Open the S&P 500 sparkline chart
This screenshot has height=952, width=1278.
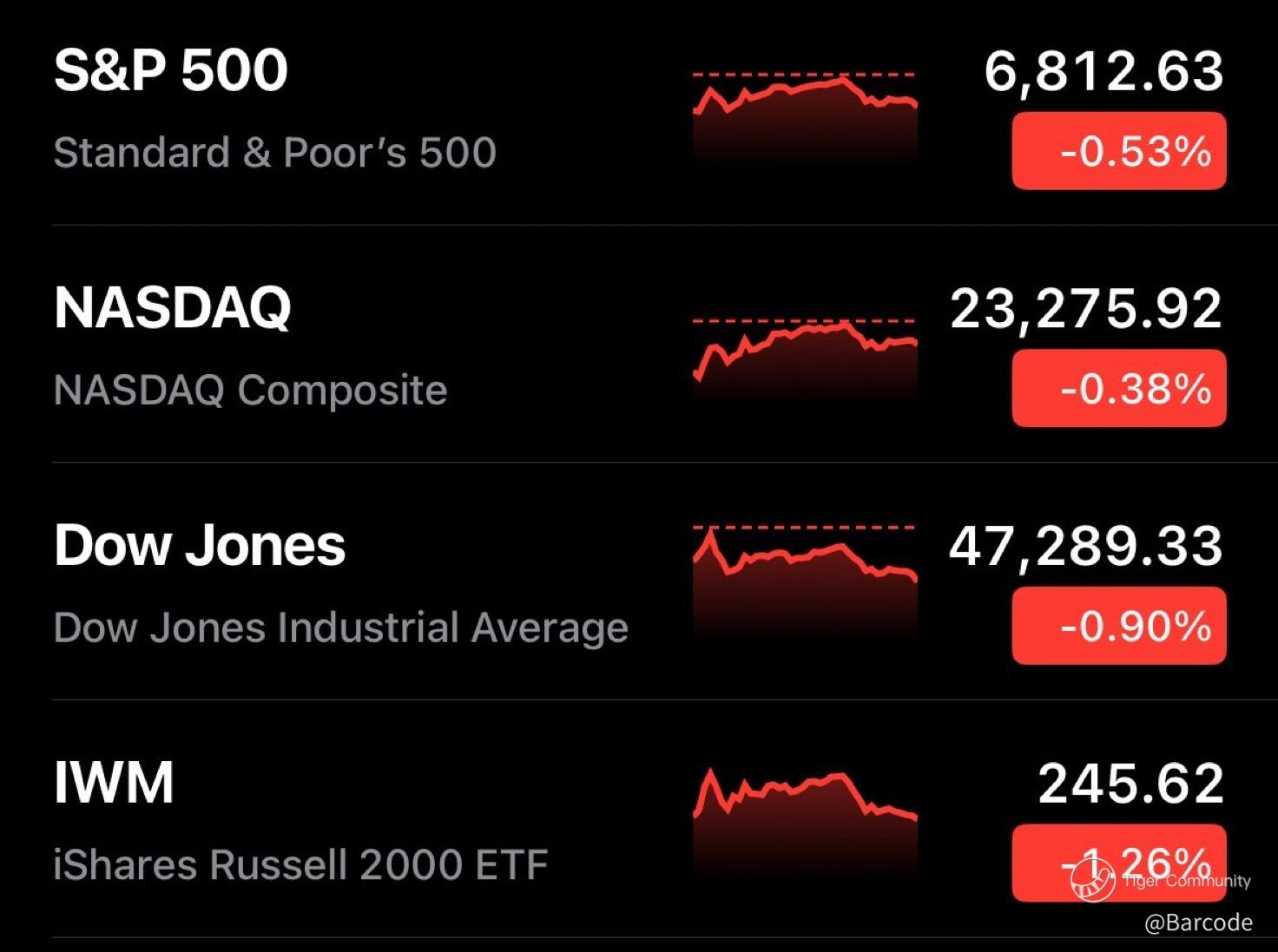point(805,118)
